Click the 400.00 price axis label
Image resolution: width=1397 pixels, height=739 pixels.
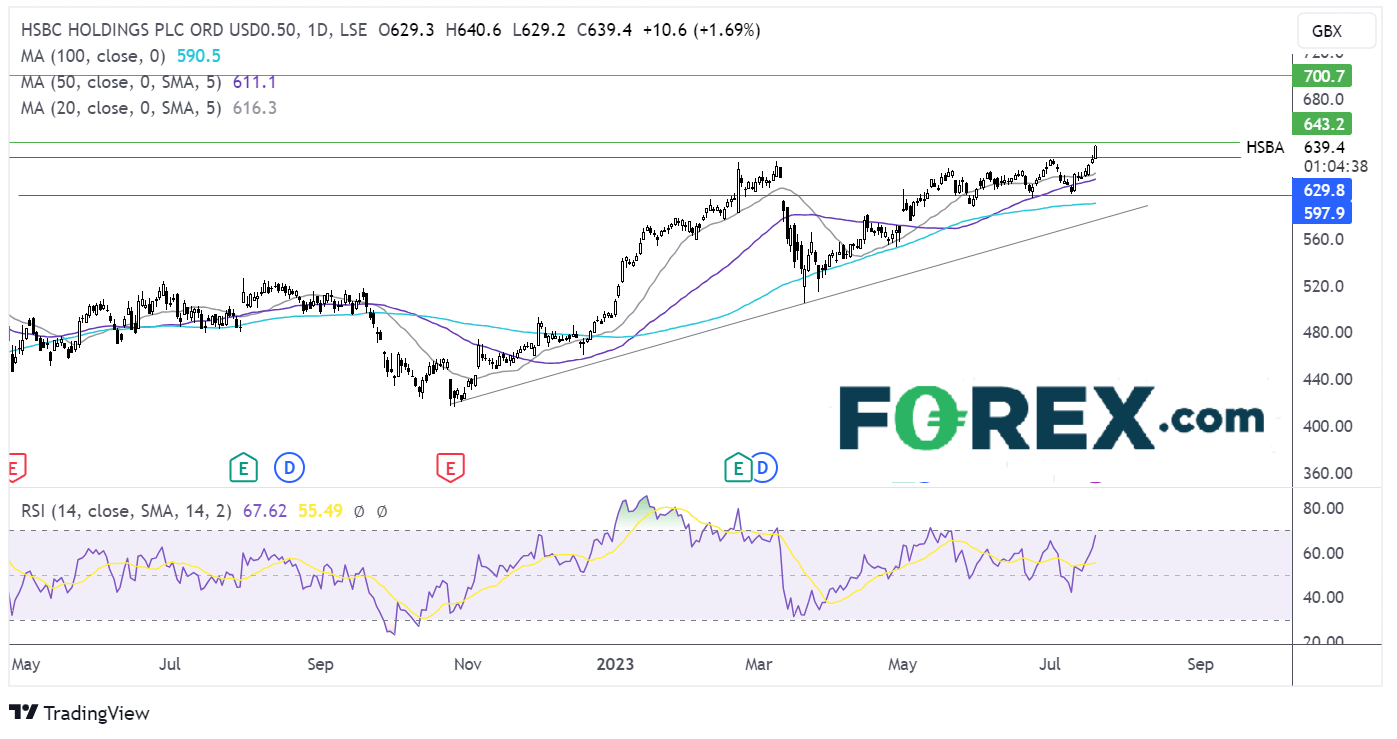(1327, 426)
